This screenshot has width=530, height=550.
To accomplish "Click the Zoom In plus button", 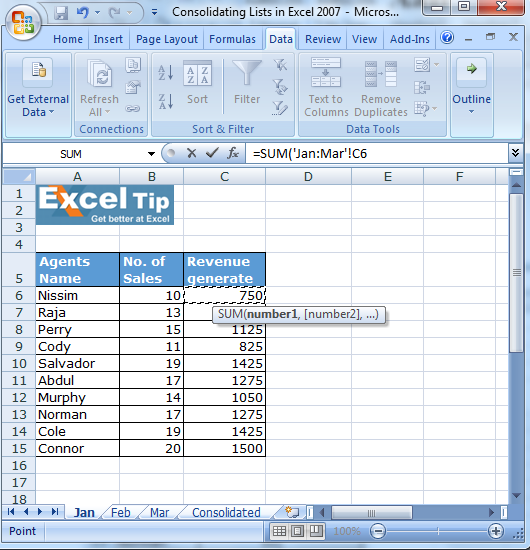I will click(x=496, y=531).
